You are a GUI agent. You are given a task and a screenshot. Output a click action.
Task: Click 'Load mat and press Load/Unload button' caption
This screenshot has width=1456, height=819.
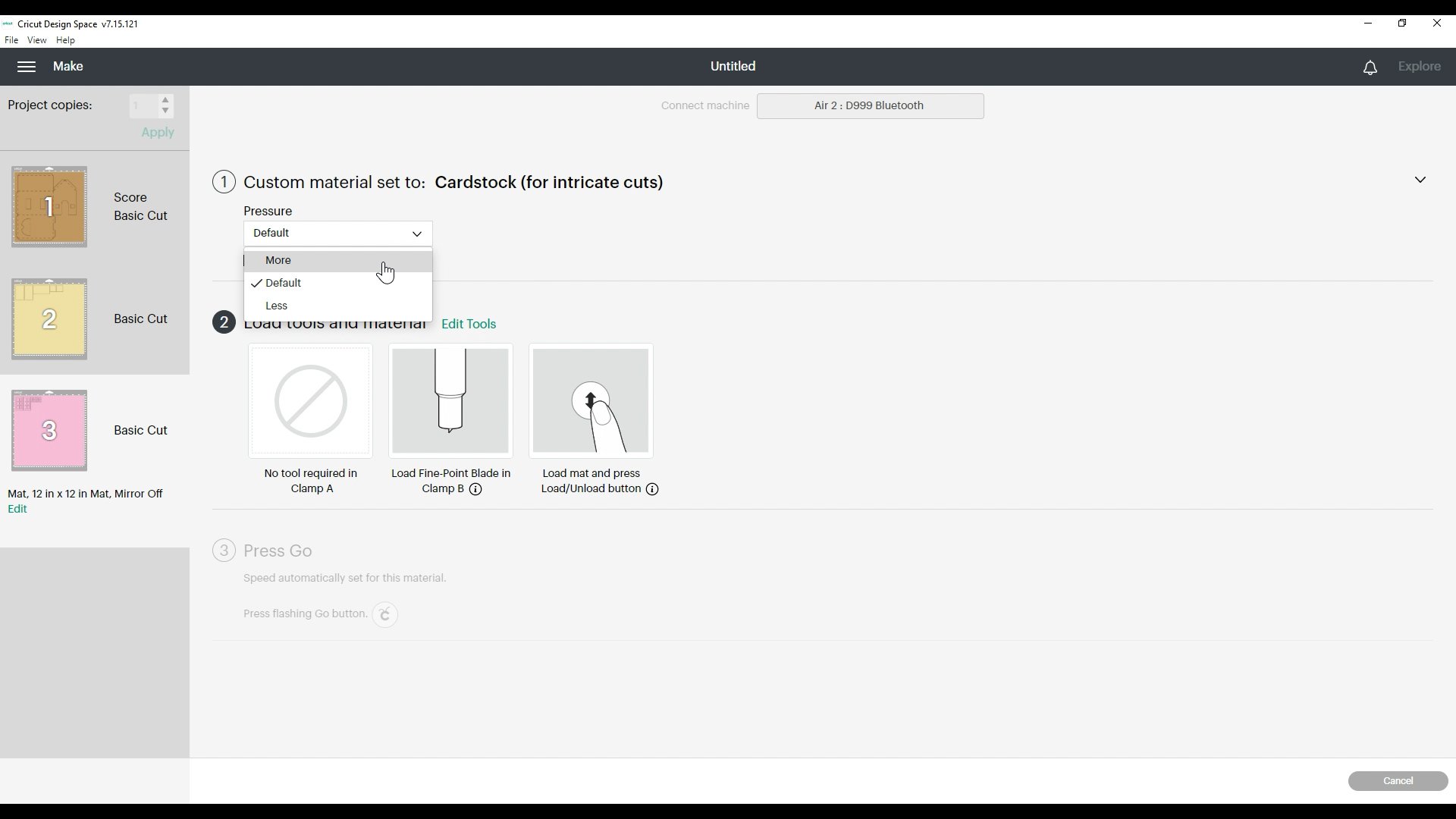[591, 482]
